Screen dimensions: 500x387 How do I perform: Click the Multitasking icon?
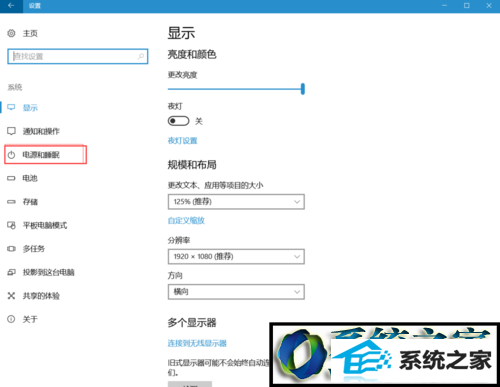(11, 249)
